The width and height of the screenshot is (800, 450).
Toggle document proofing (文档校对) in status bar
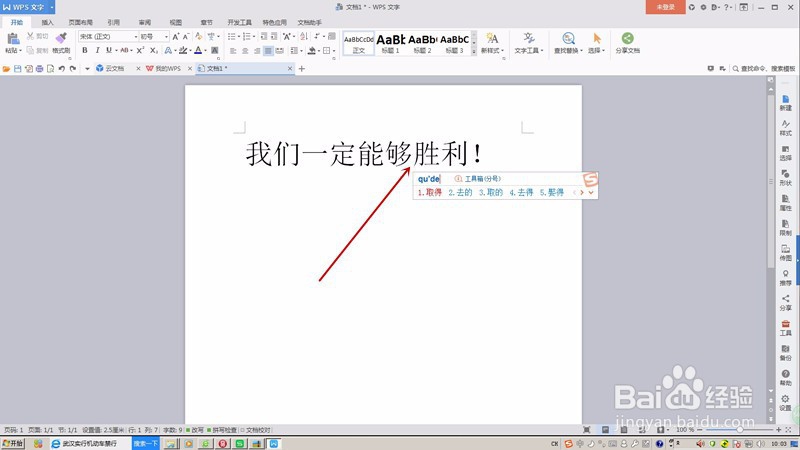pyautogui.click(x=256, y=430)
